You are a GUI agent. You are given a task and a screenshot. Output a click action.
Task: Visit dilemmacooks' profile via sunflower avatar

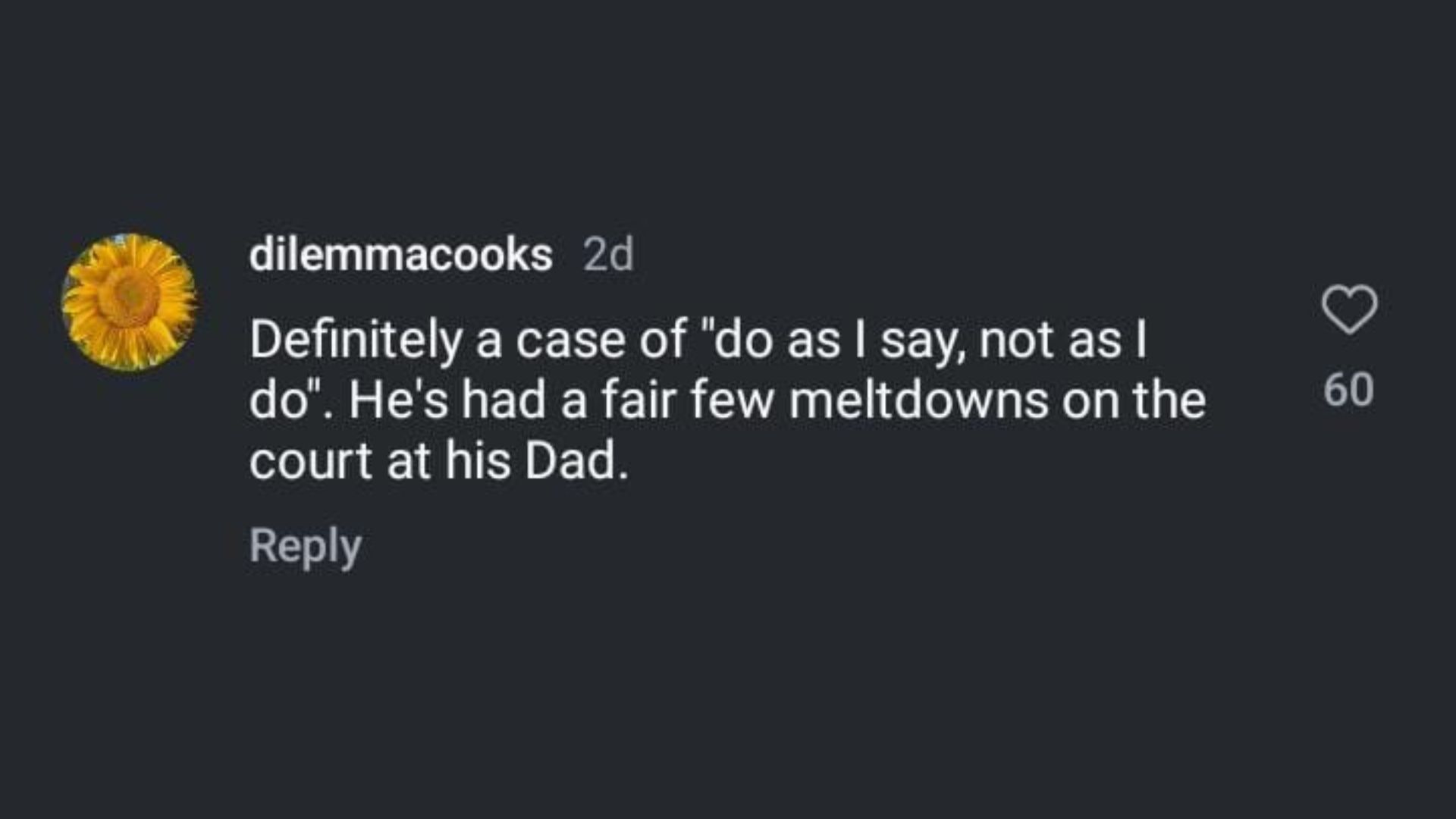click(x=129, y=302)
